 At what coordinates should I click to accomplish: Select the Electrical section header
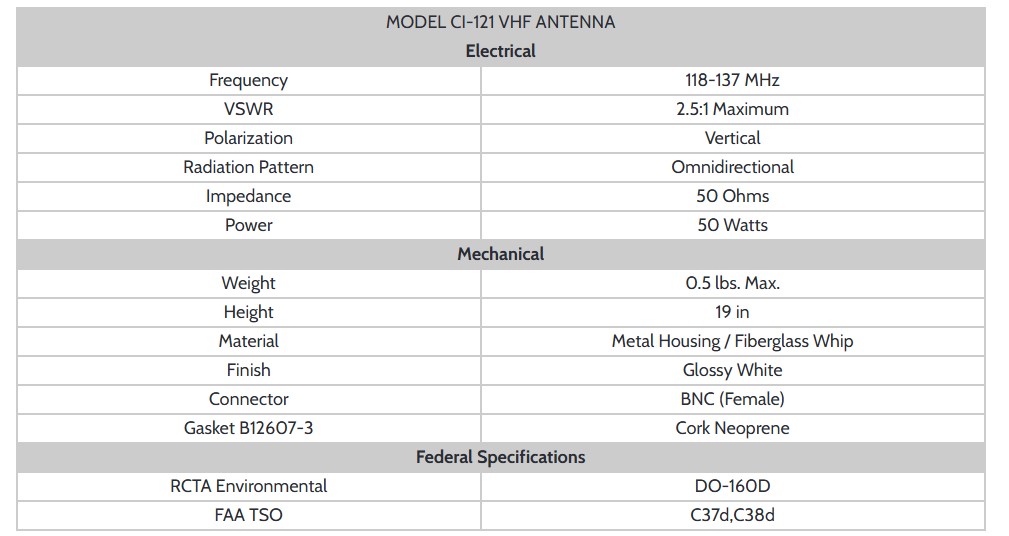500,51
